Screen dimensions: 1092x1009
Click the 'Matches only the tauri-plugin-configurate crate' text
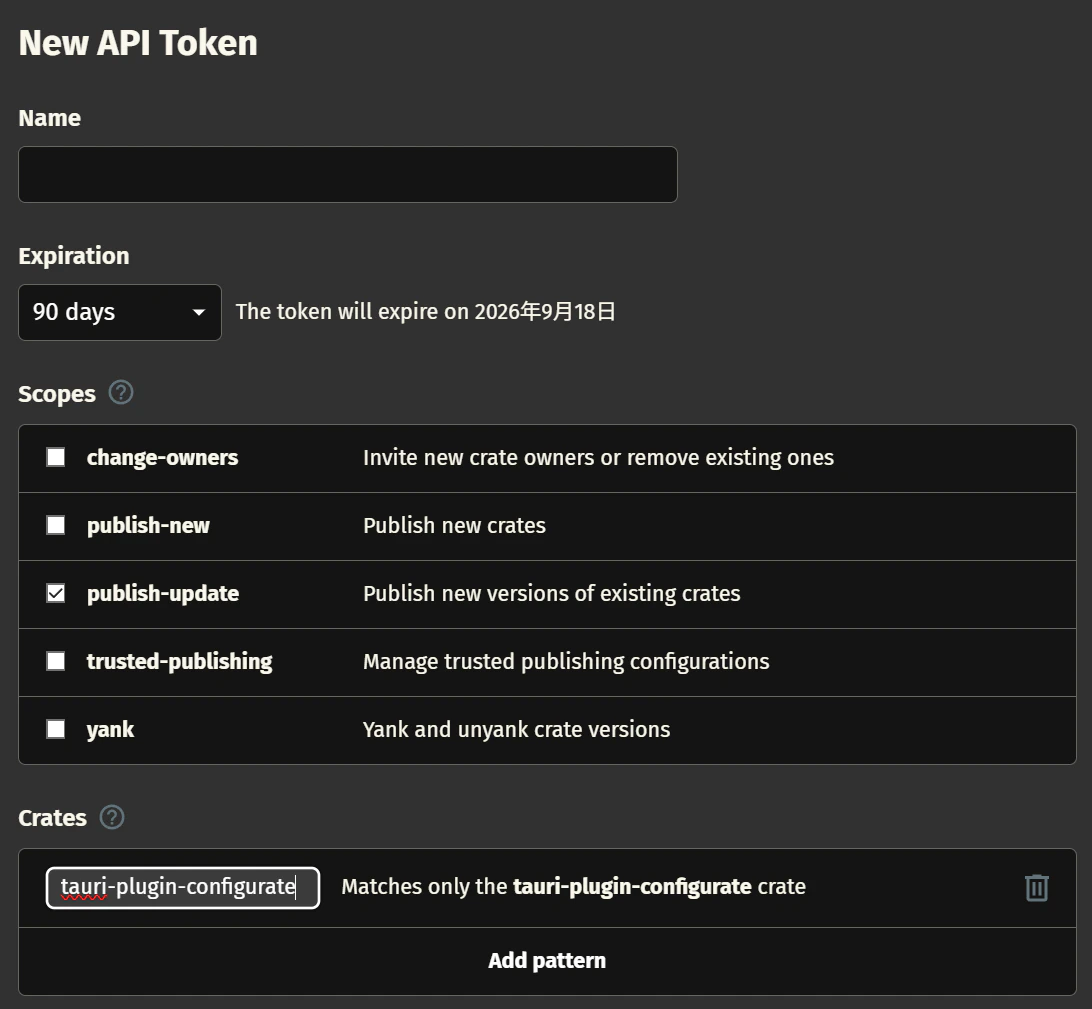pos(573,886)
